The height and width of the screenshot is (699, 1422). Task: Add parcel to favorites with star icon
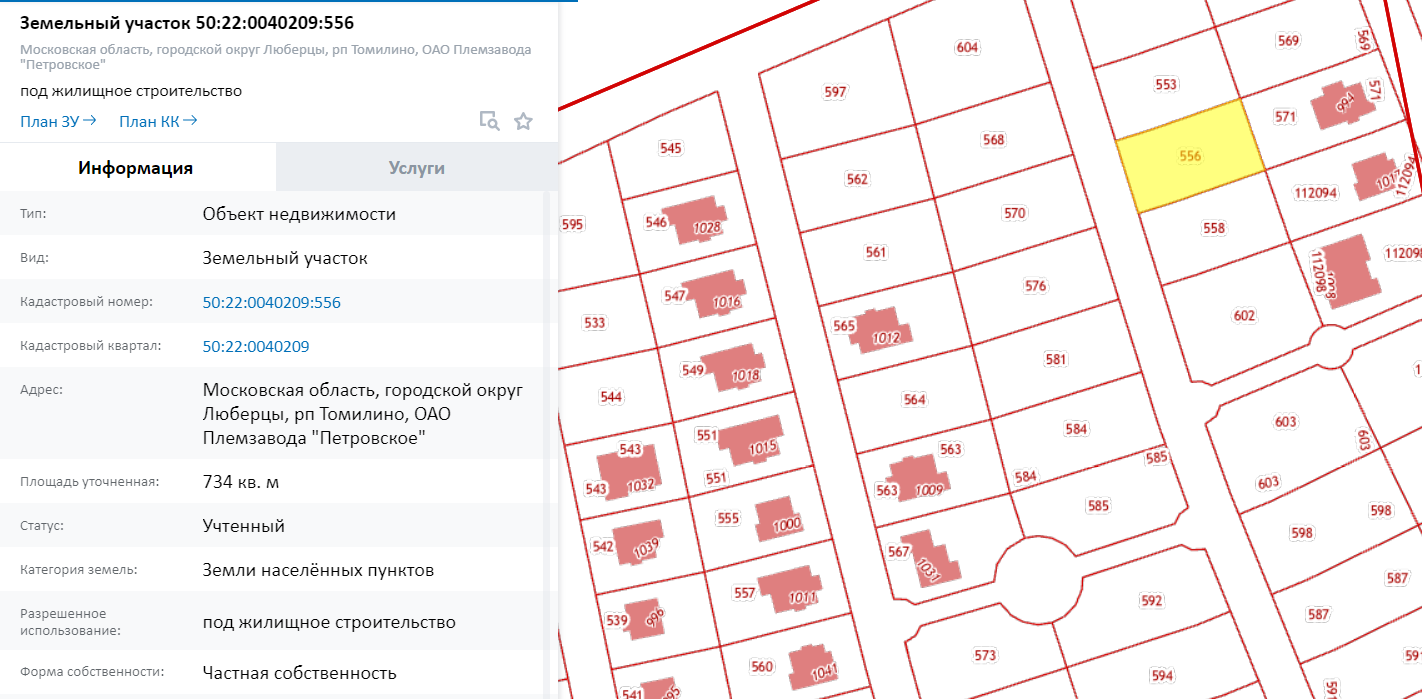pos(523,121)
